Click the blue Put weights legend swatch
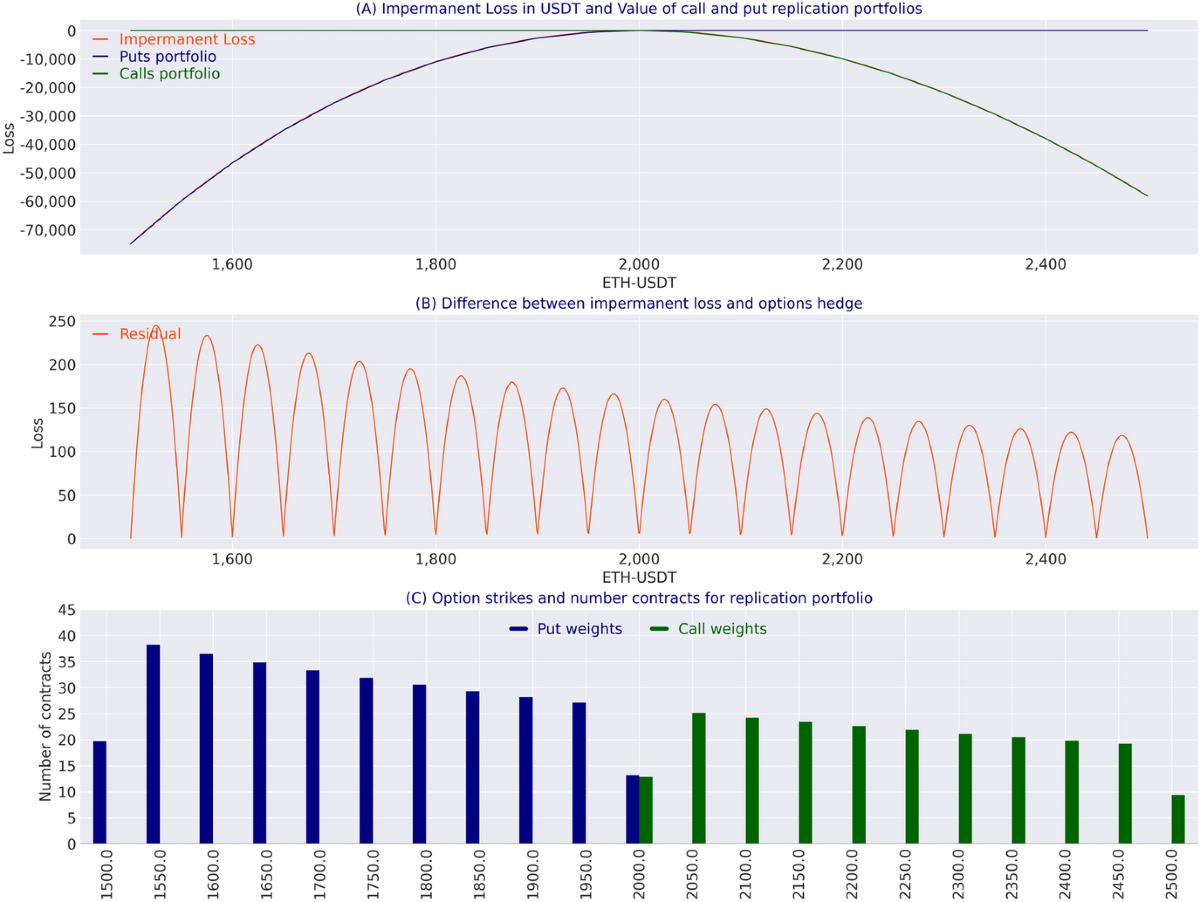The image size is (1200, 902). (517, 629)
